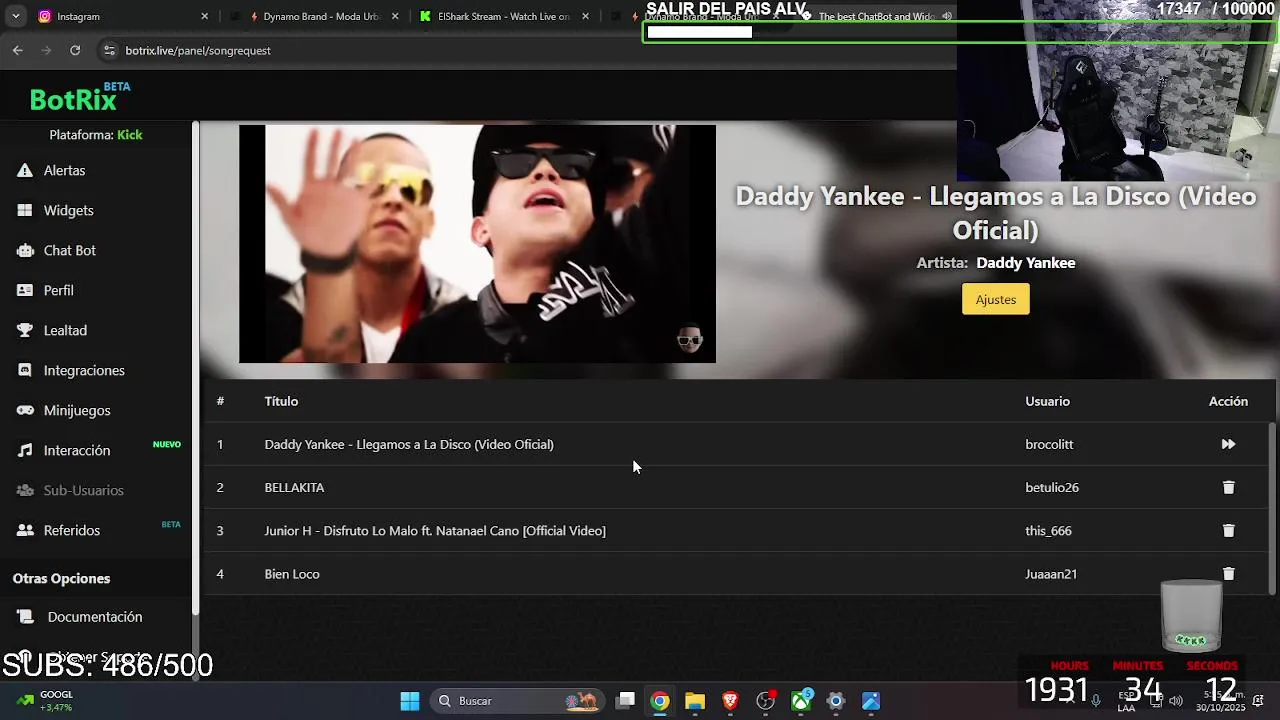
Task: Click user this_666
Action: (x=1048, y=531)
